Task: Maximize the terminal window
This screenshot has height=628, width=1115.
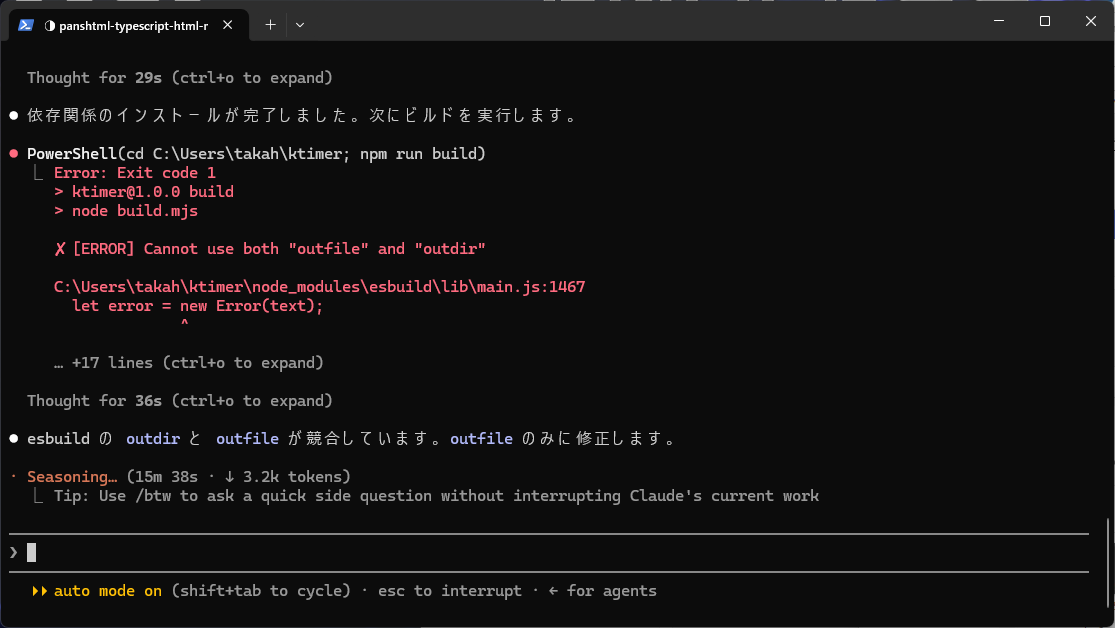Action: pyautogui.click(x=1045, y=21)
